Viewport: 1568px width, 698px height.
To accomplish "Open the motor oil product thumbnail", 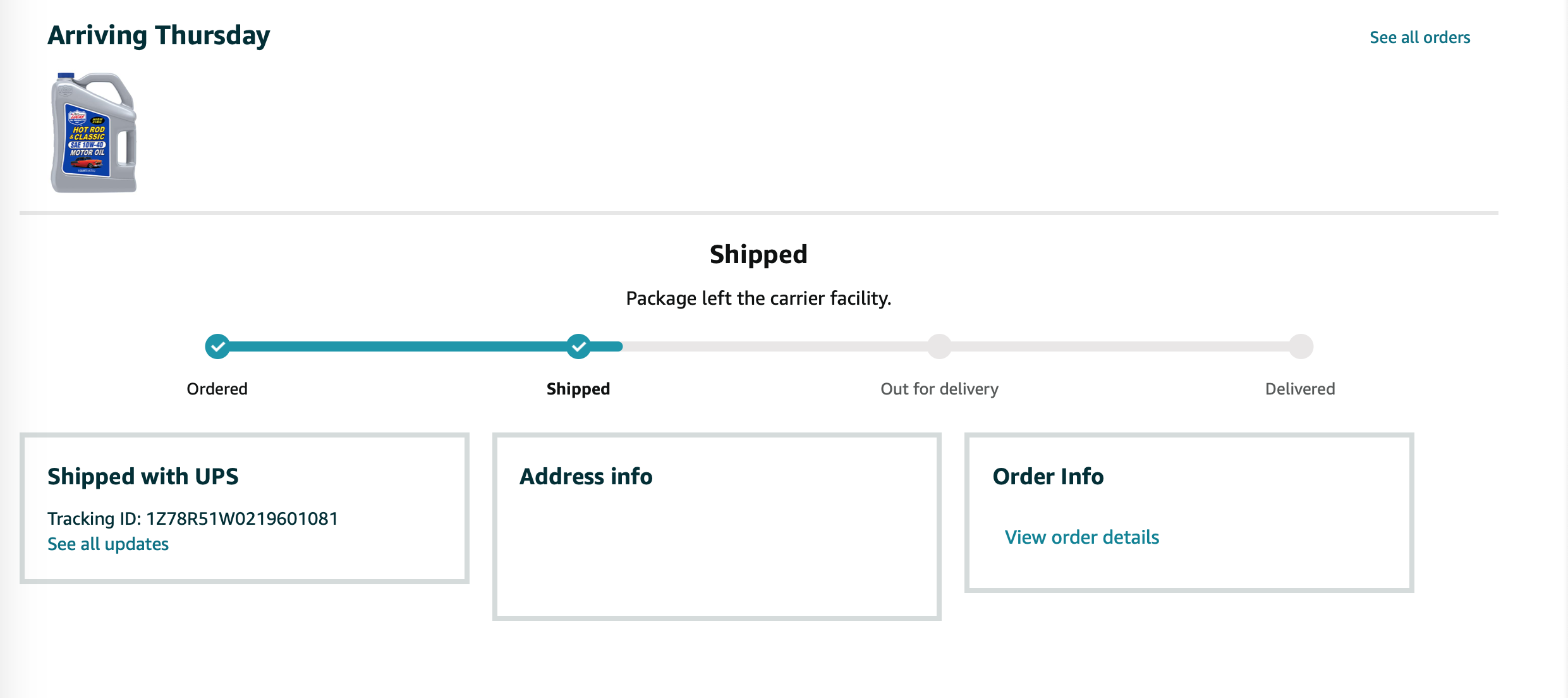I will (94, 133).
